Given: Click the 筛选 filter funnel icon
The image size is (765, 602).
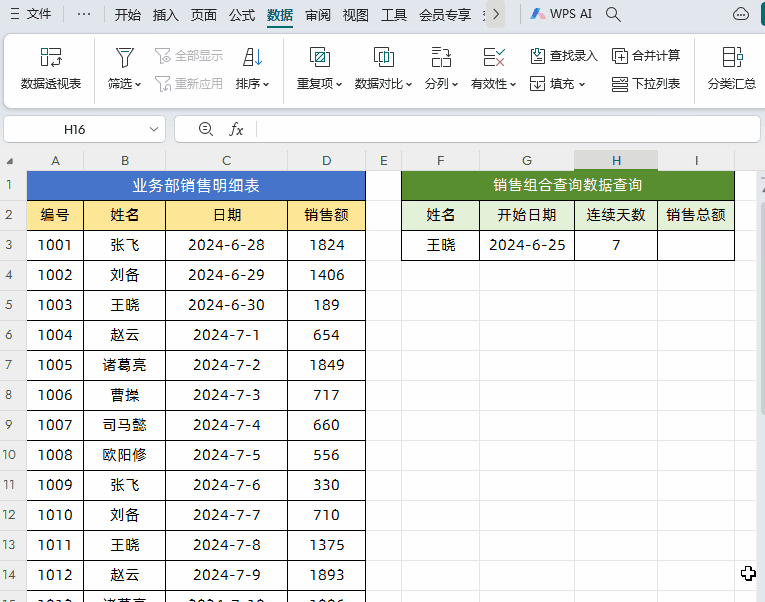Looking at the screenshot, I should [x=124, y=57].
